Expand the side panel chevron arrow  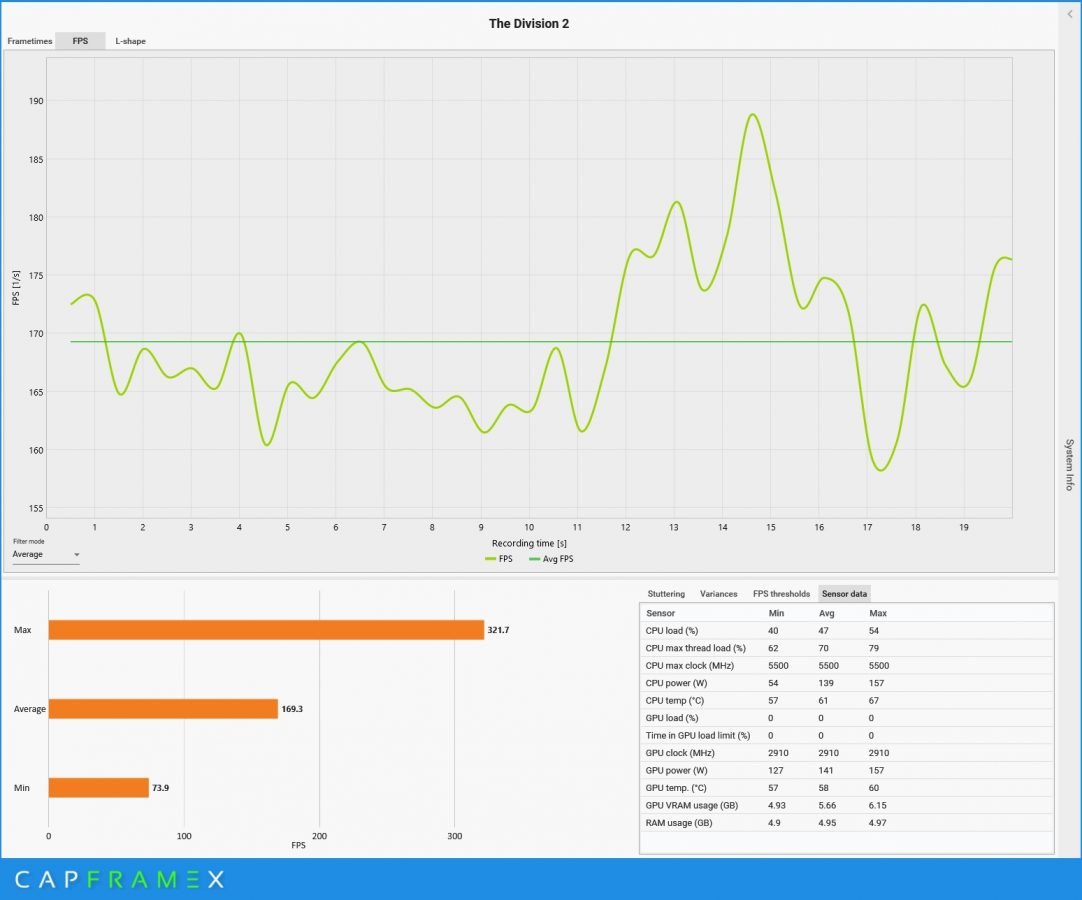(x=1070, y=14)
